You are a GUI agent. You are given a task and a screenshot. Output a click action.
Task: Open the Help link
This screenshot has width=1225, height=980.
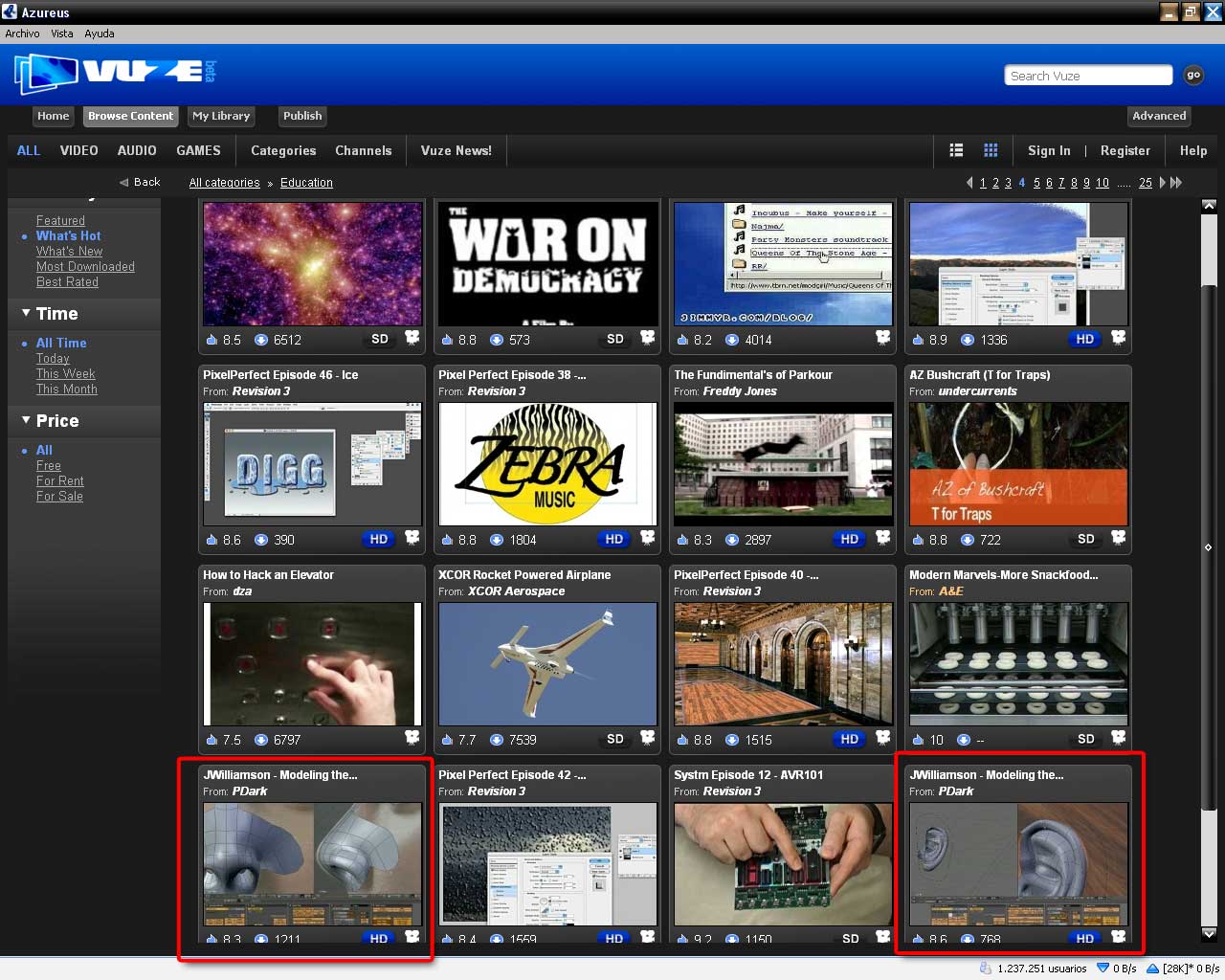[x=1193, y=150]
